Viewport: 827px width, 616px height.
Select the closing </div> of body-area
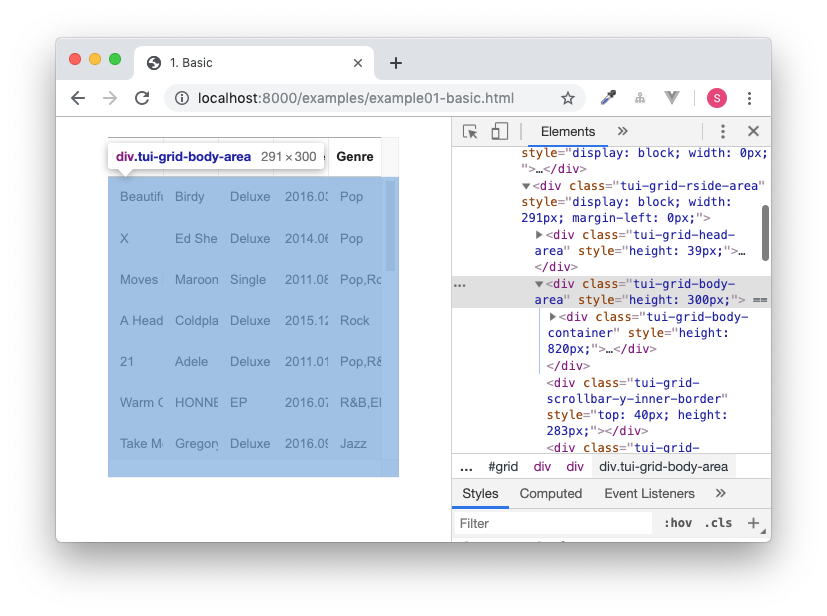(x=568, y=366)
